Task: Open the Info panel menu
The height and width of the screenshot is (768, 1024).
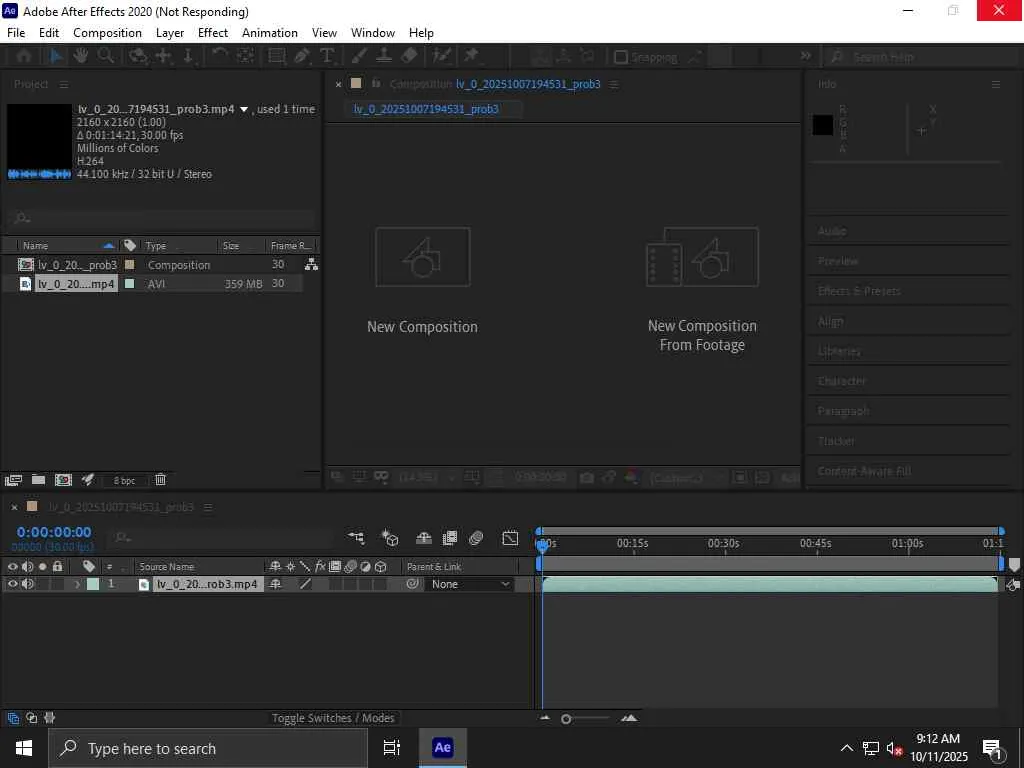Action: pos(996,85)
